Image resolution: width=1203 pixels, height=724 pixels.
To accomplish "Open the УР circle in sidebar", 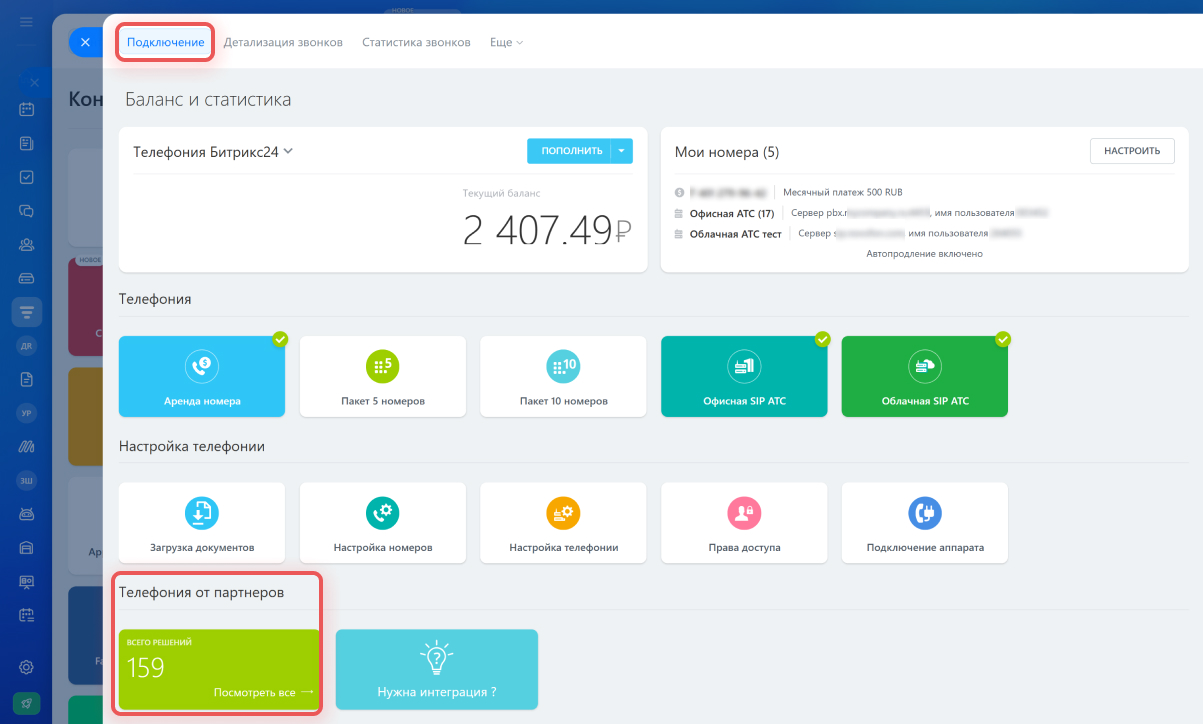I will point(27,413).
